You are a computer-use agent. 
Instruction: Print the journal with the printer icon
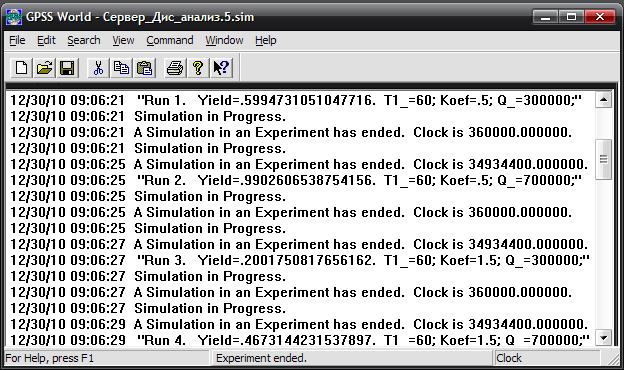(x=175, y=68)
